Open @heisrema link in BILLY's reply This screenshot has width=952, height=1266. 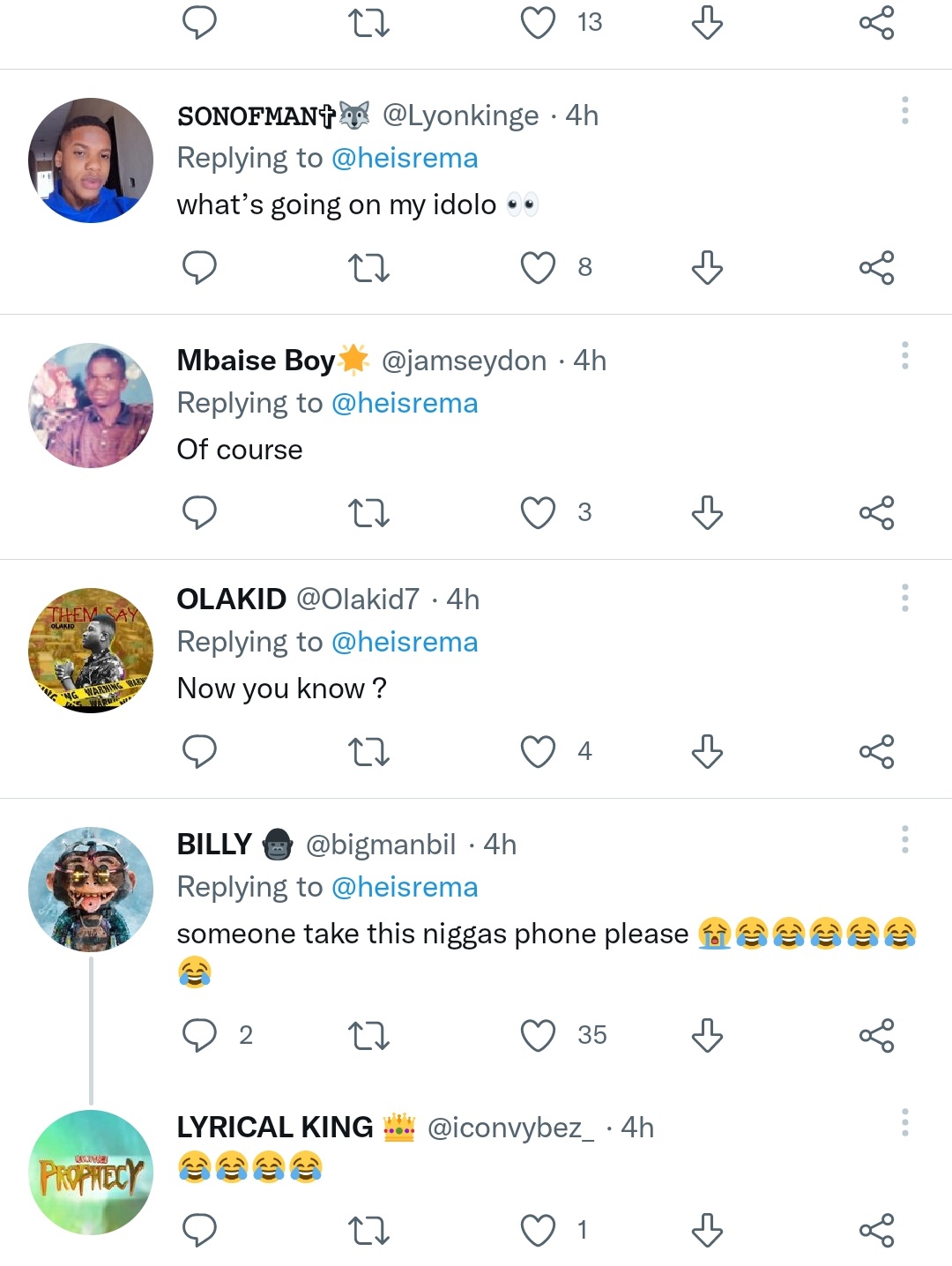click(405, 887)
